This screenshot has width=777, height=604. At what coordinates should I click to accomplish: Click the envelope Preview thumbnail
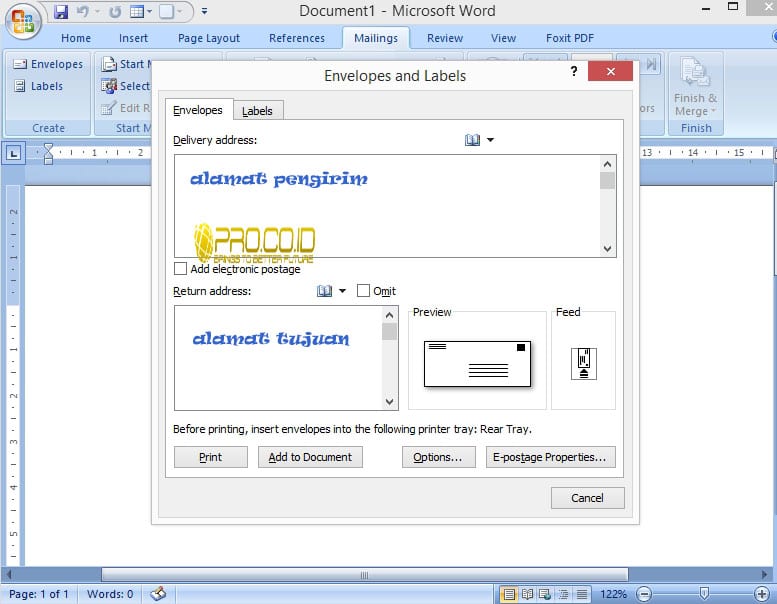pyautogui.click(x=477, y=364)
